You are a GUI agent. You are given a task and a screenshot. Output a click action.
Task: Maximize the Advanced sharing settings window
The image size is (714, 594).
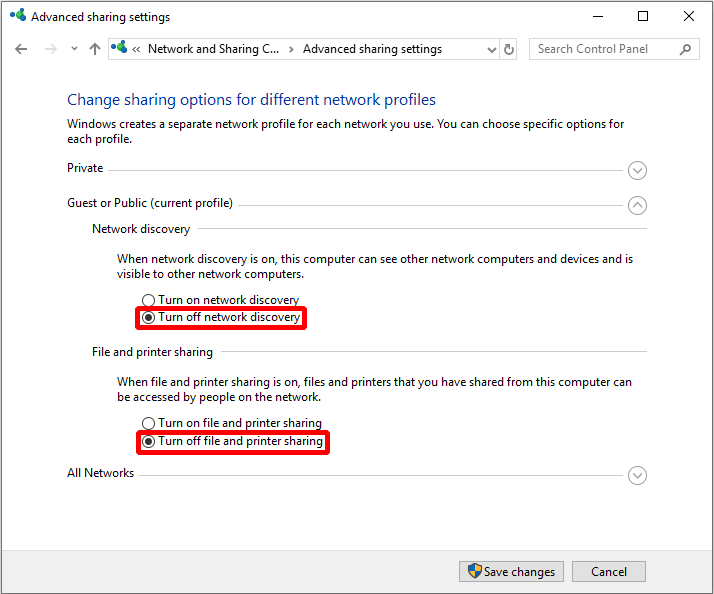(x=643, y=16)
